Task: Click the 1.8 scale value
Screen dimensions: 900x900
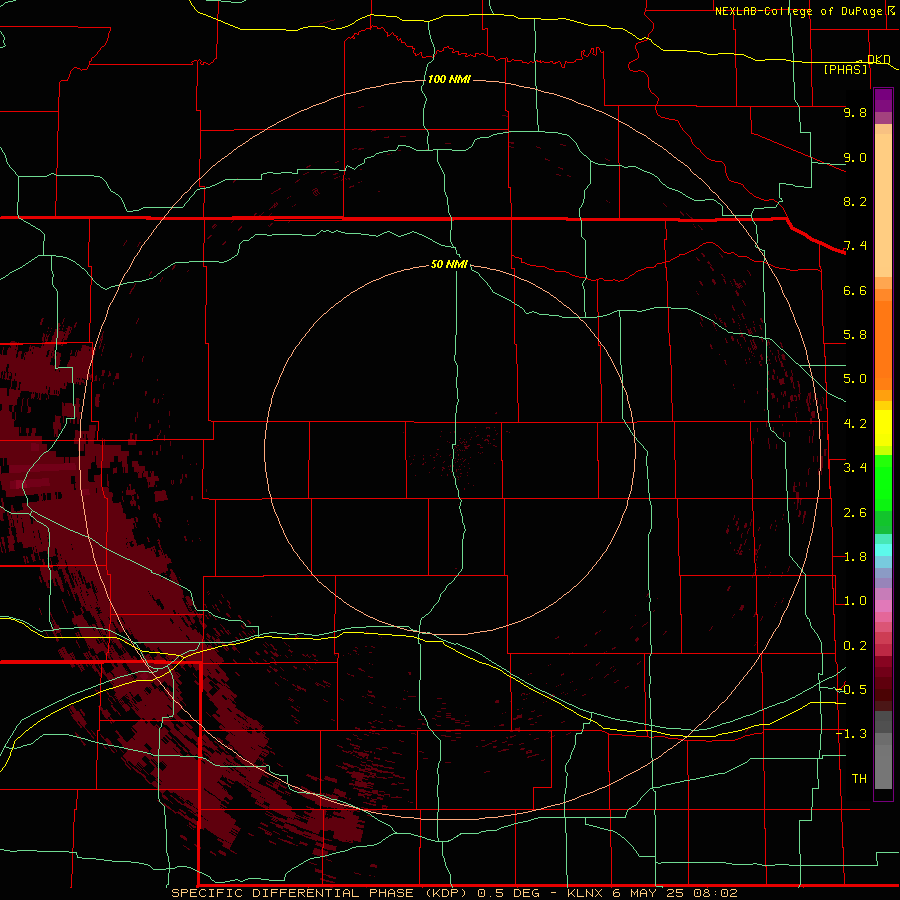Action: point(855,557)
